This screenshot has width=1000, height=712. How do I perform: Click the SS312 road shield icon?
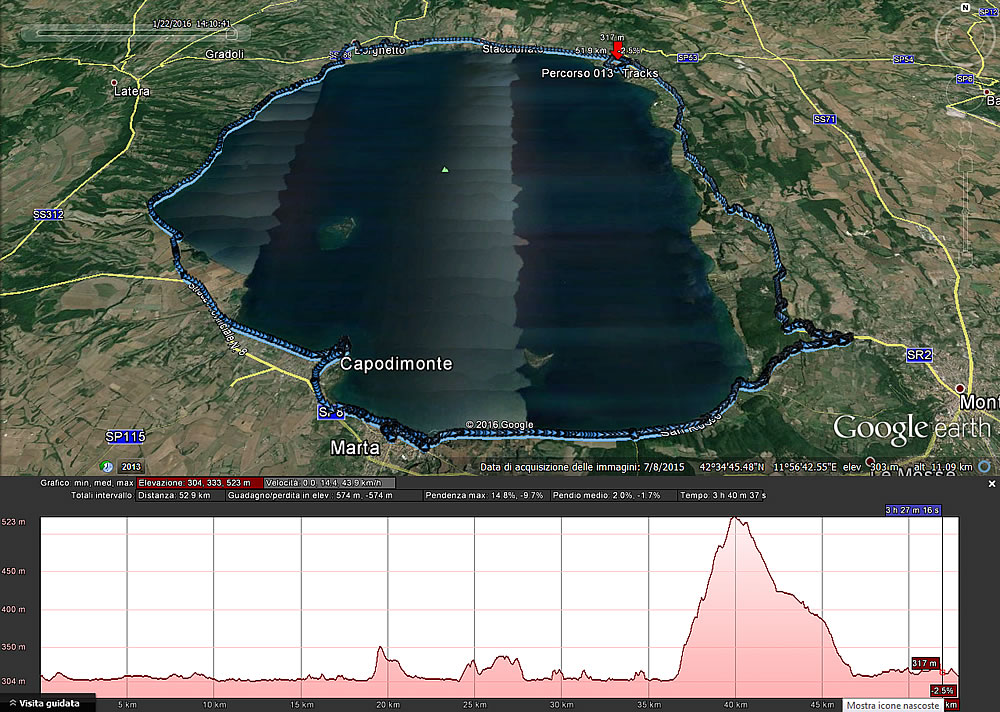click(48, 214)
